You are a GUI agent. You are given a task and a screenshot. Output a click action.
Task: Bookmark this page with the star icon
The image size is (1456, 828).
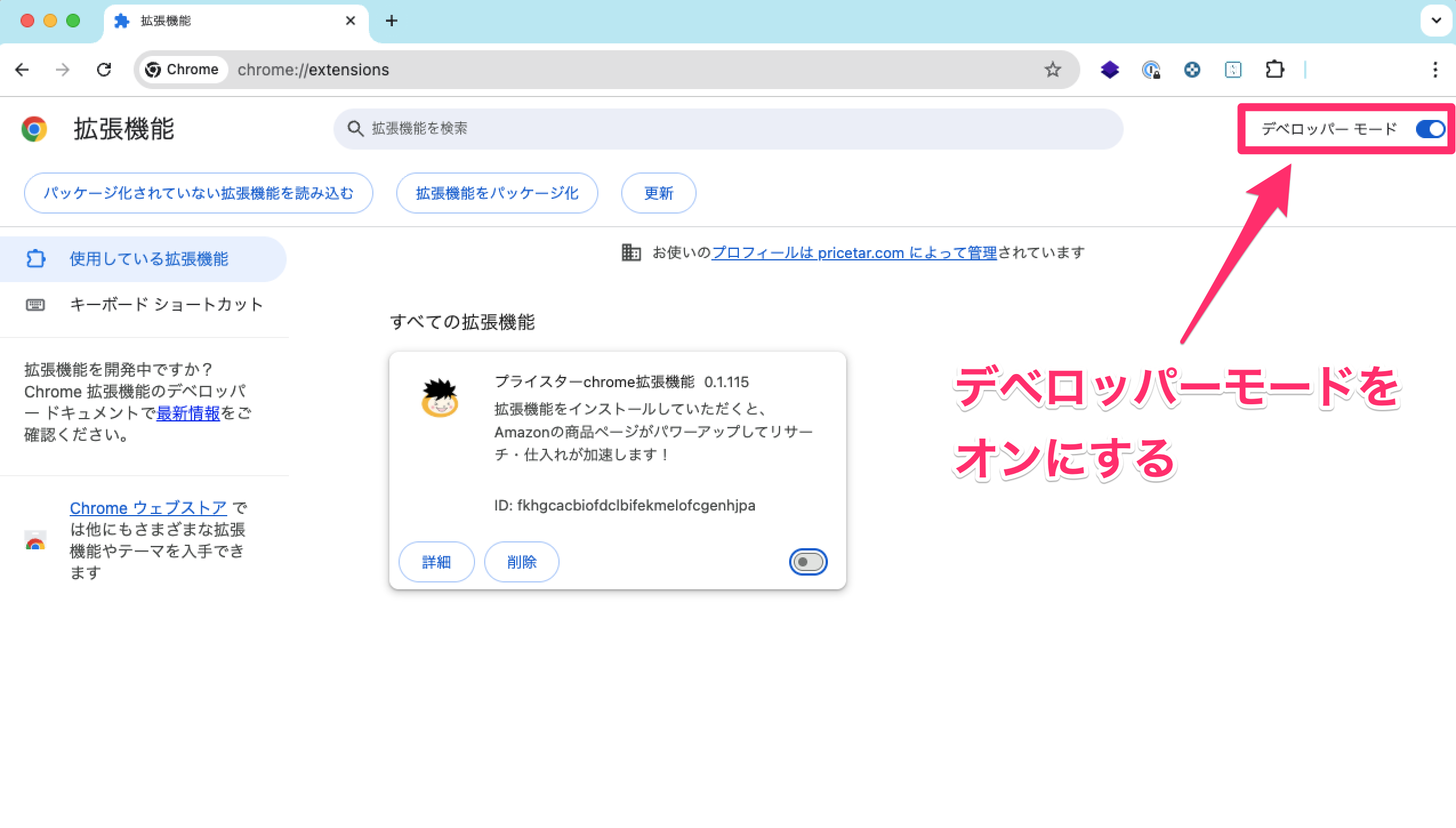pos(1052,70)
